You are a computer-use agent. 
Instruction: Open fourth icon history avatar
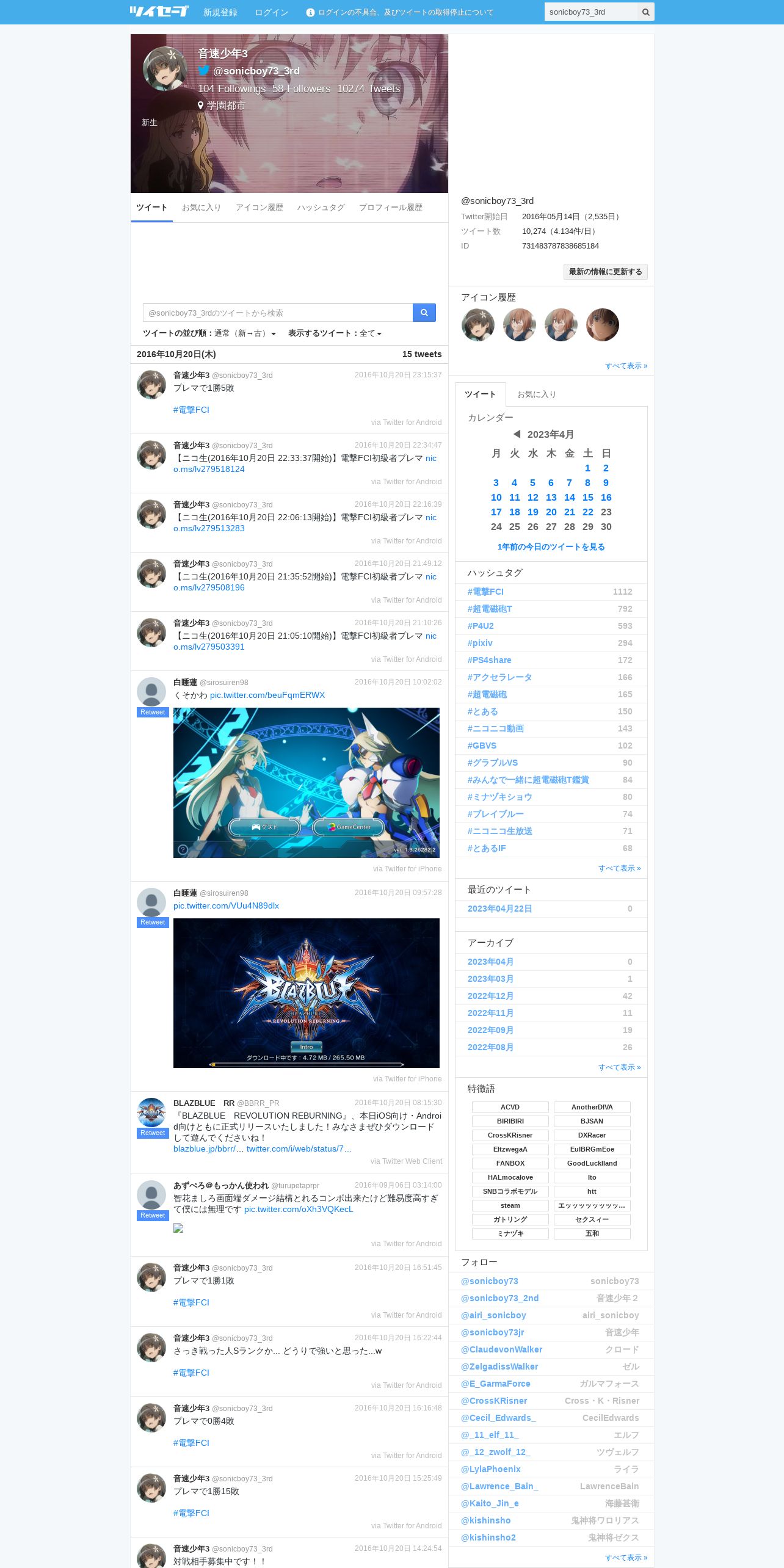pos(602,325)
